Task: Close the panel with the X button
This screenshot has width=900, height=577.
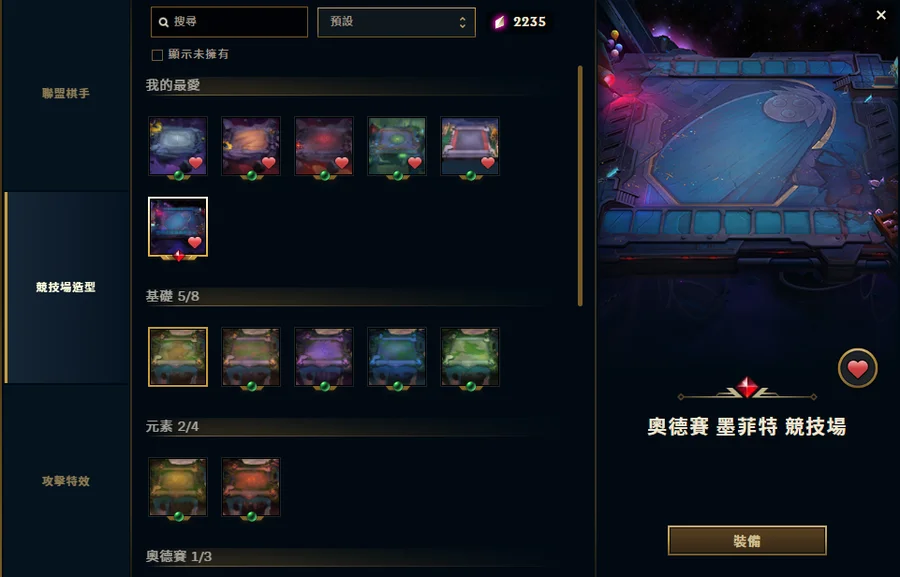Action: coord(881,16)
